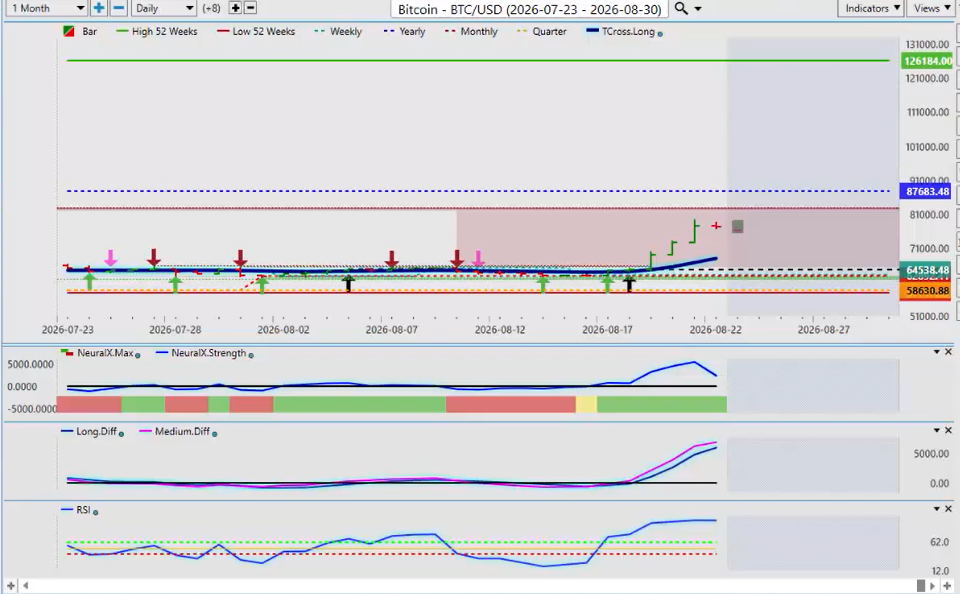The height and width of the screenshot is (594, 960).
Task: Open the dropdown arrow beside search icon
Action: point(698,9)
